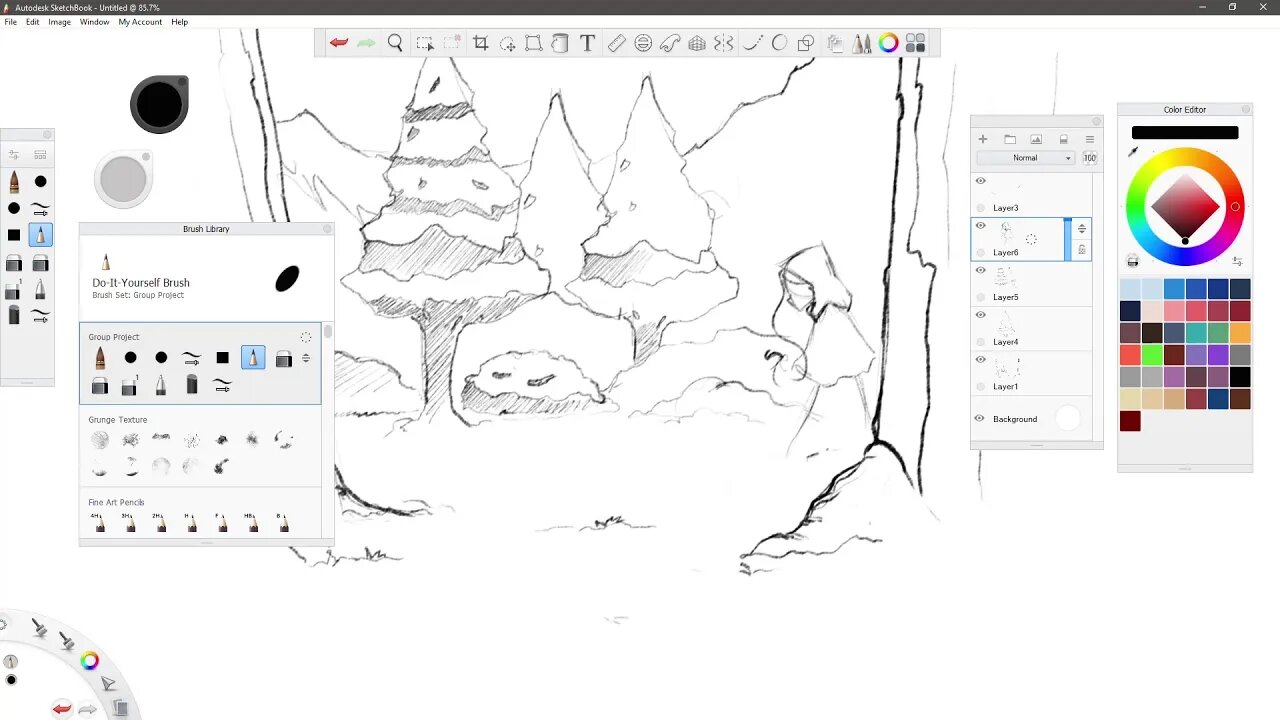The width and height of the screenshot is (1280, 720).
Task: Select the Quick Transform tool
Action: (507, 43)
